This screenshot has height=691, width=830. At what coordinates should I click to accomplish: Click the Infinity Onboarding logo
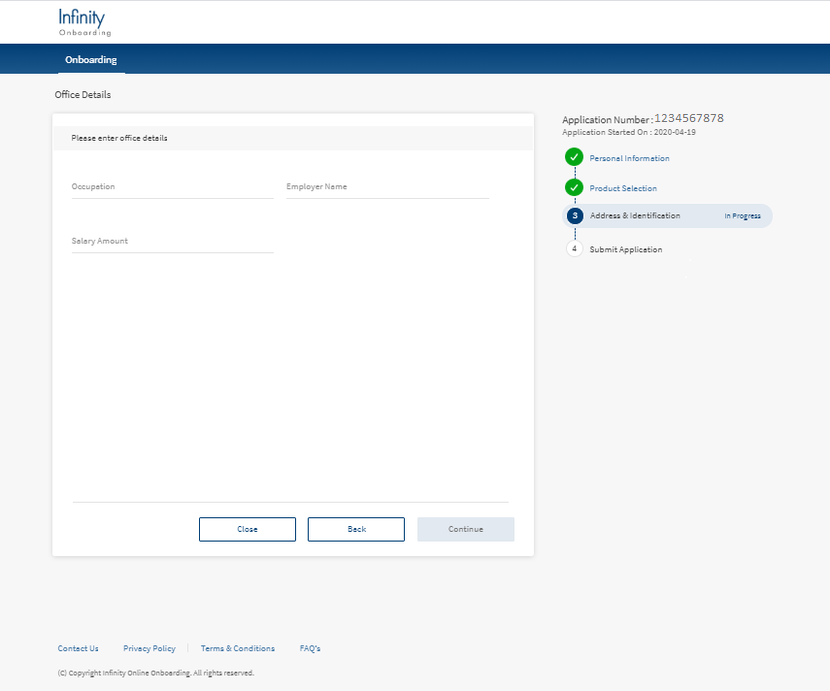tap(84, 22)
